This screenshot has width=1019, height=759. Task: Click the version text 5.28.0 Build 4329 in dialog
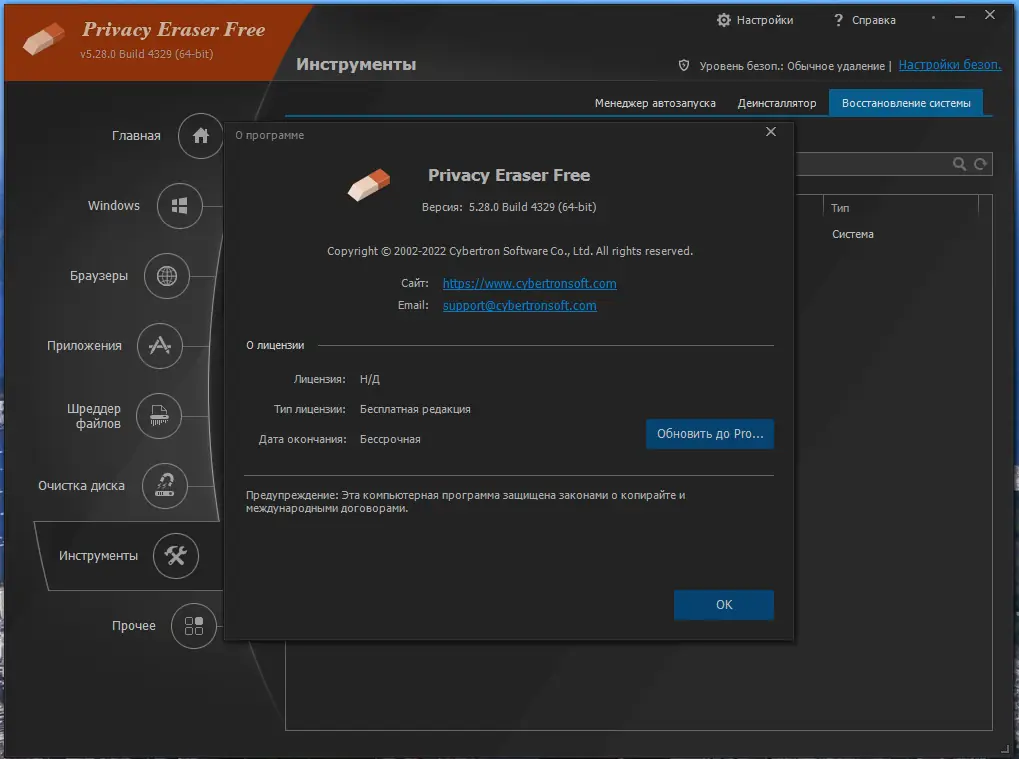coord(532,207)
